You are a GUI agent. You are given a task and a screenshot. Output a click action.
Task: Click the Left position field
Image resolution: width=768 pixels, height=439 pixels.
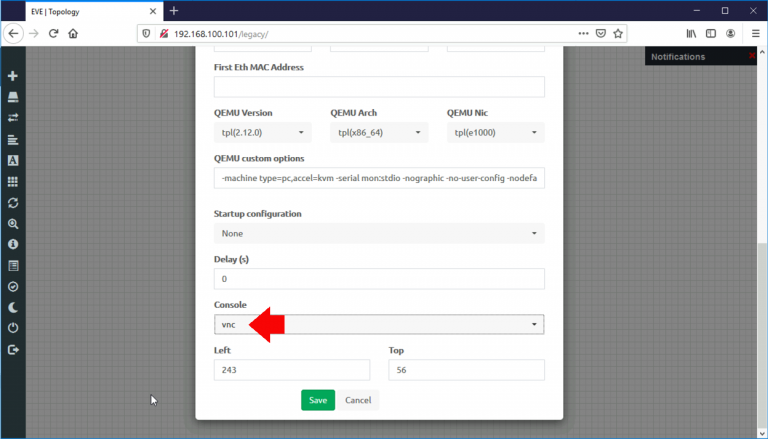(x=292, y=370)
